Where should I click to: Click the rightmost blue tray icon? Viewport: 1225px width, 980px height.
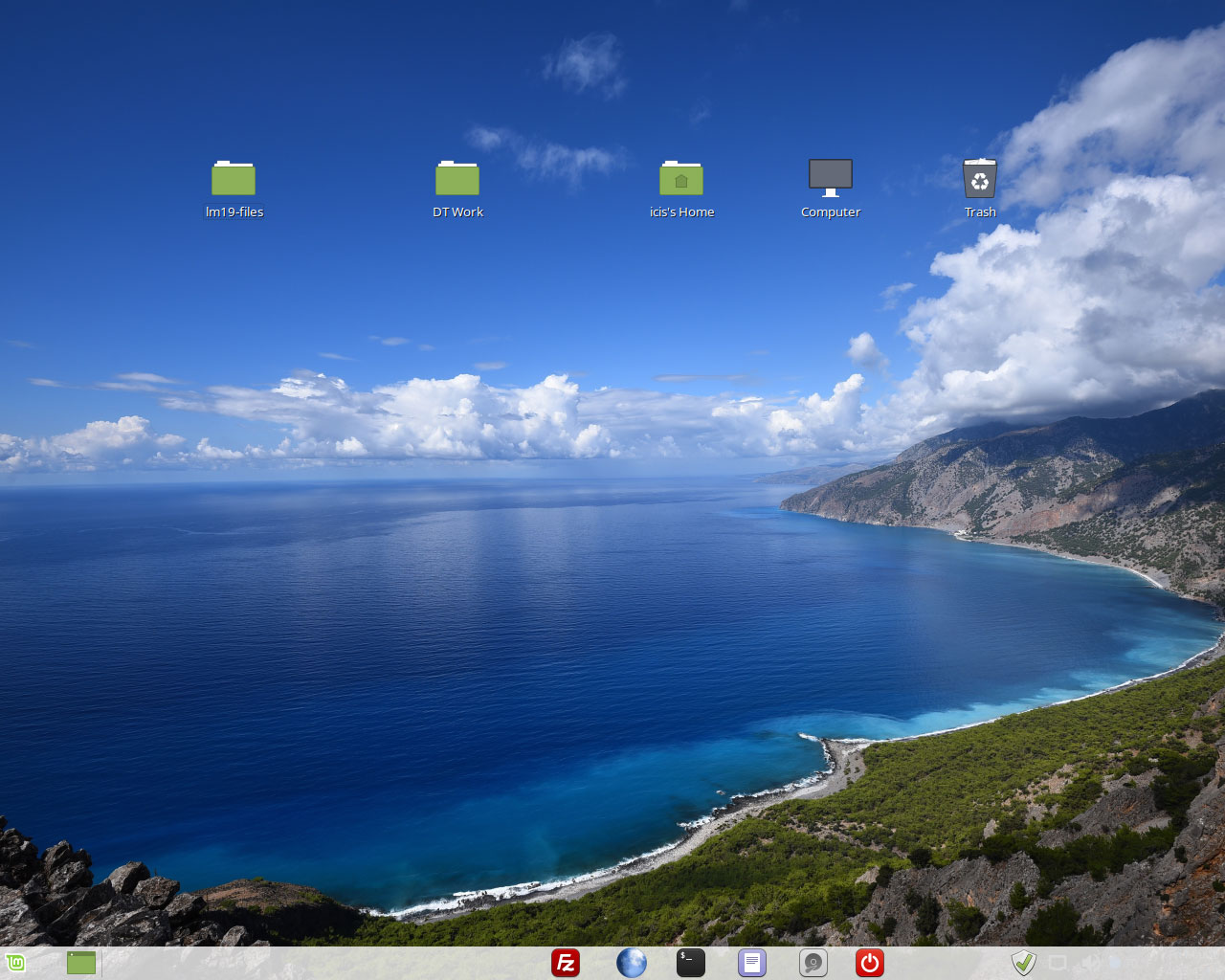point(1116,963)
